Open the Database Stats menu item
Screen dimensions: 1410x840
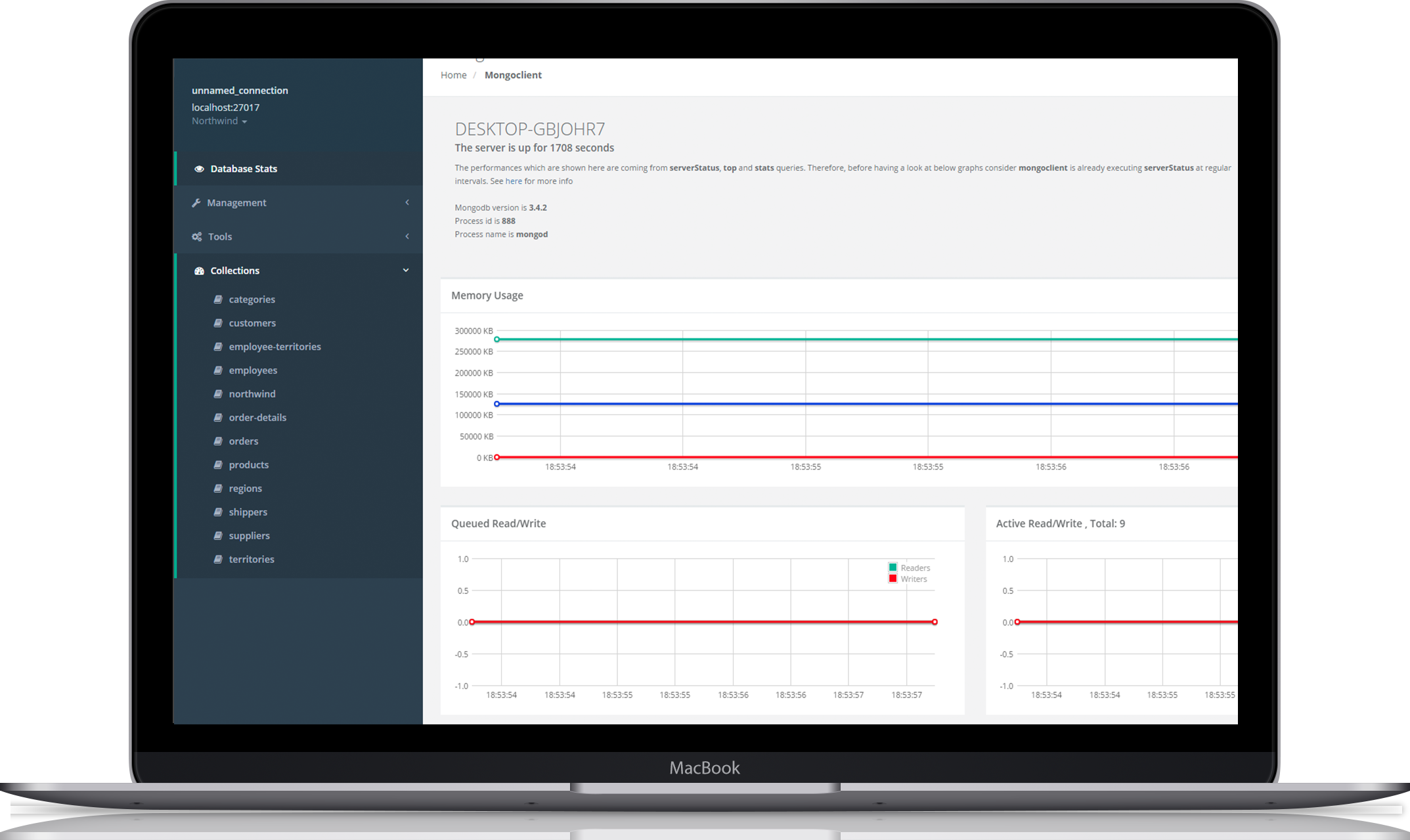point(299,169)
